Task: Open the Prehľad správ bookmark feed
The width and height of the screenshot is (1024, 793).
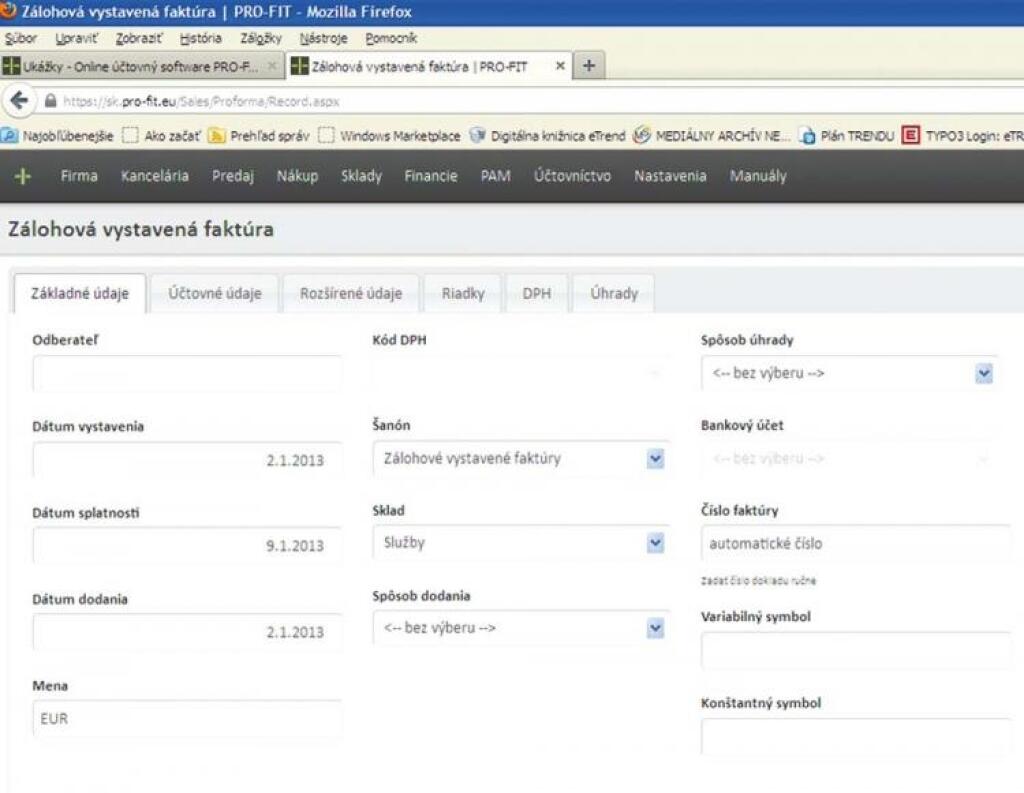Action: click(x=259, y=136)
